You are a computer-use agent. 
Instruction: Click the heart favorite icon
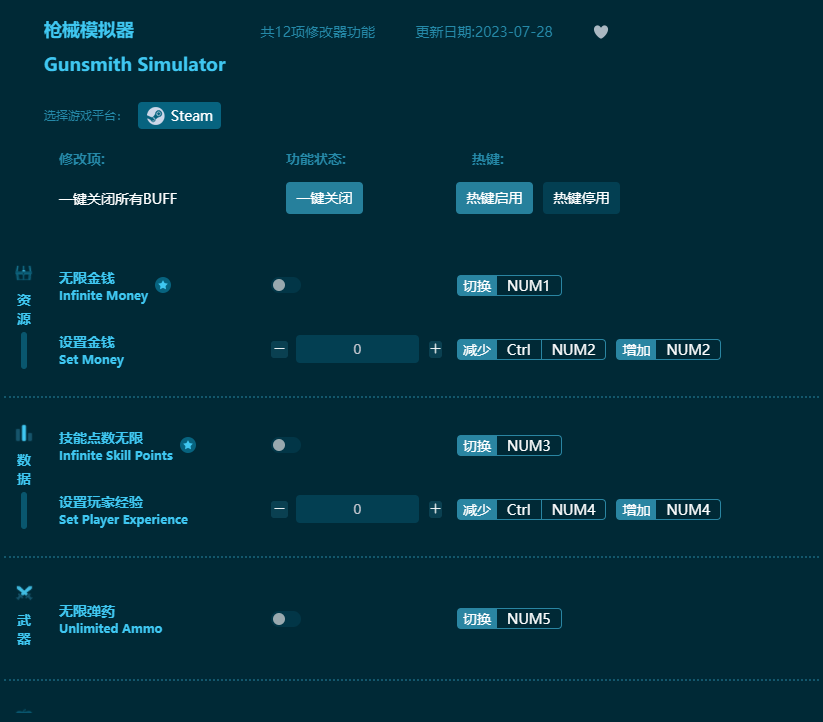pos(601,32)
